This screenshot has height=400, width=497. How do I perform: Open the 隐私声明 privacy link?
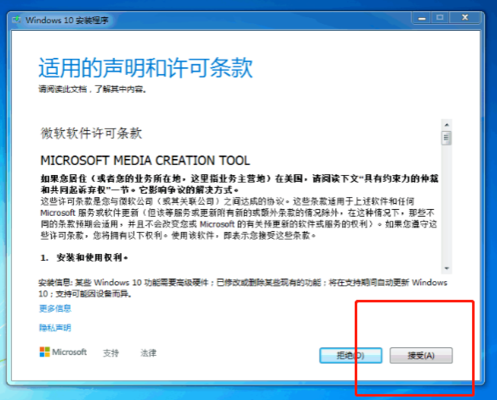tap(55, 328)
